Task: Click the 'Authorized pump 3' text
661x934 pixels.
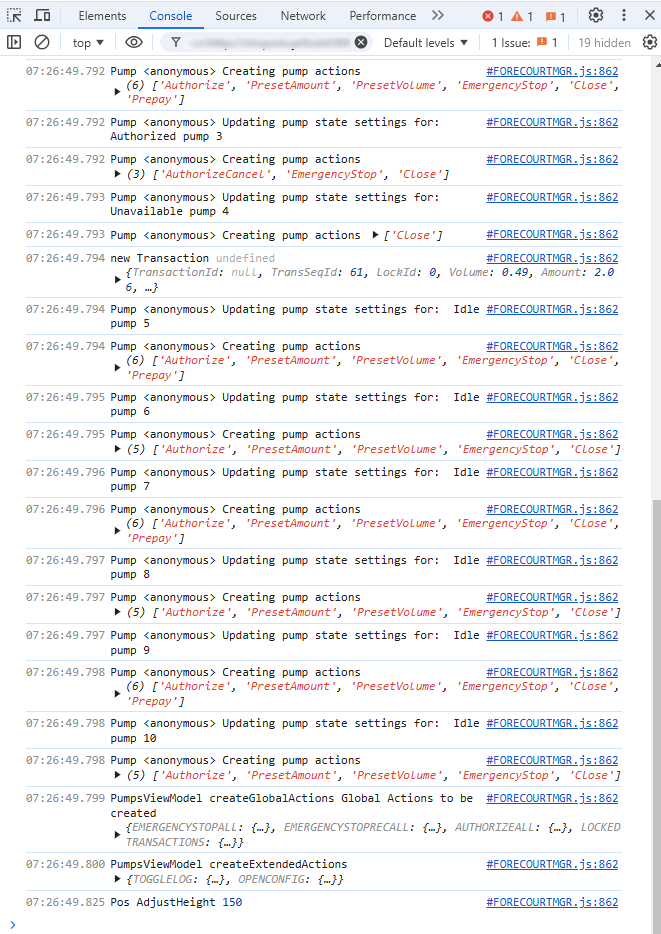Action: (166, 136)
